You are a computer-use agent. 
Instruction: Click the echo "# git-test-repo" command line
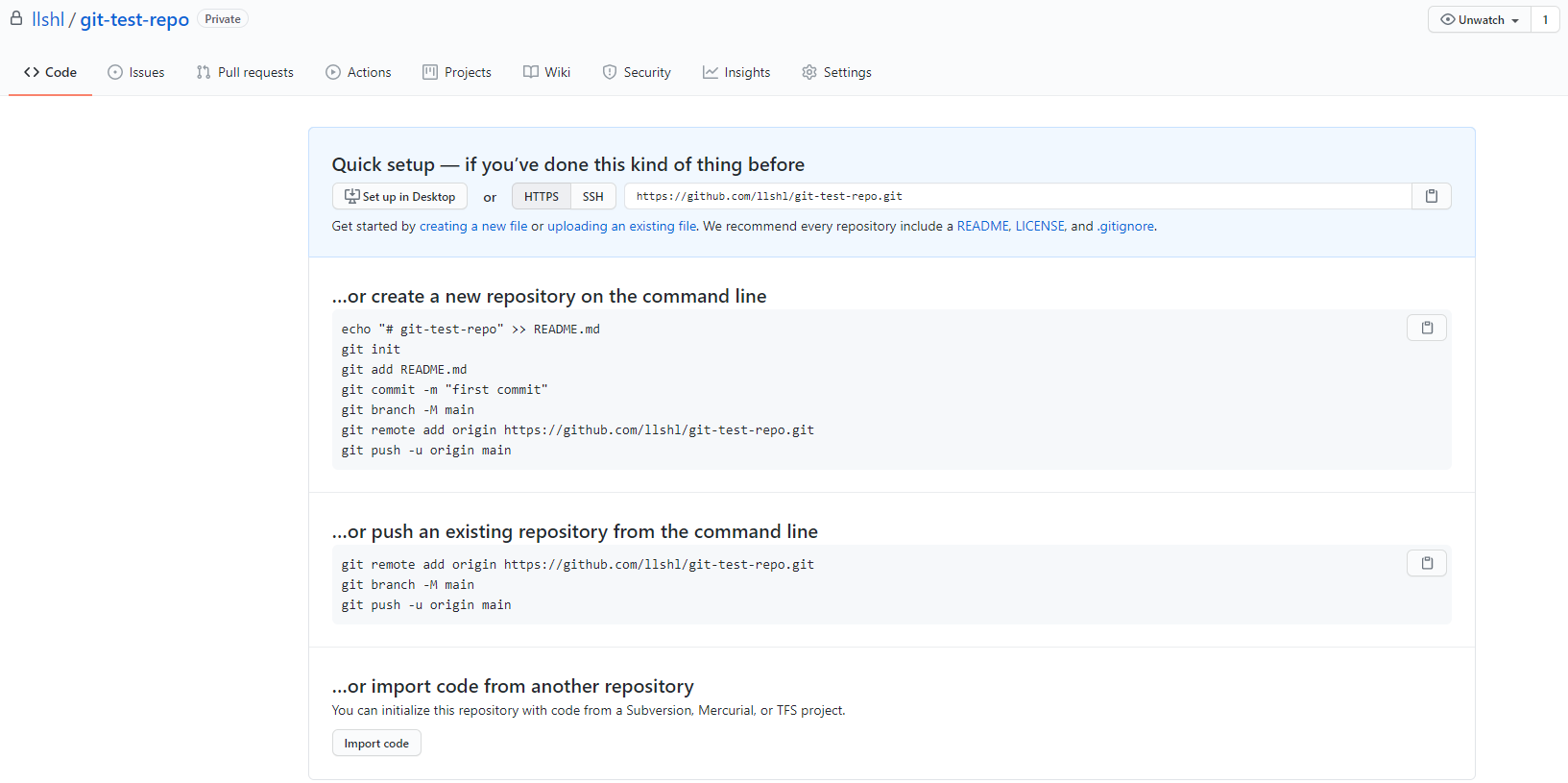(470, 330)
